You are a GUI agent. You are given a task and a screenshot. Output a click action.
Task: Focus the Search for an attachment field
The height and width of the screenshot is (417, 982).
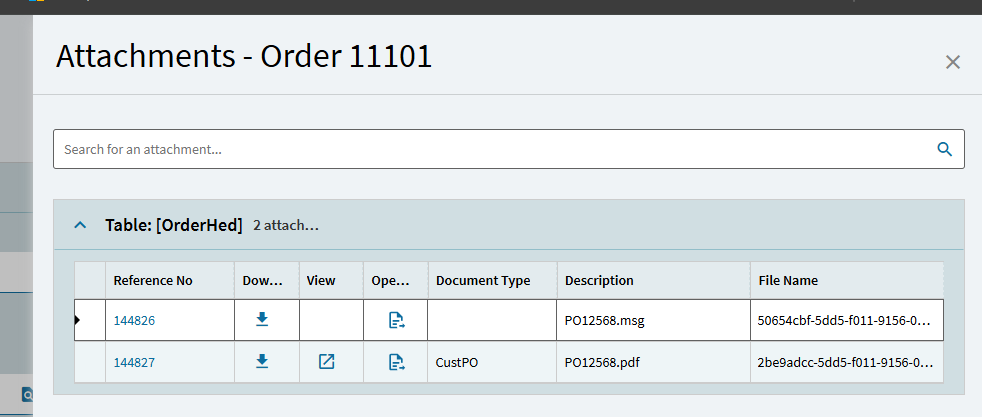[x=490, y=149]
